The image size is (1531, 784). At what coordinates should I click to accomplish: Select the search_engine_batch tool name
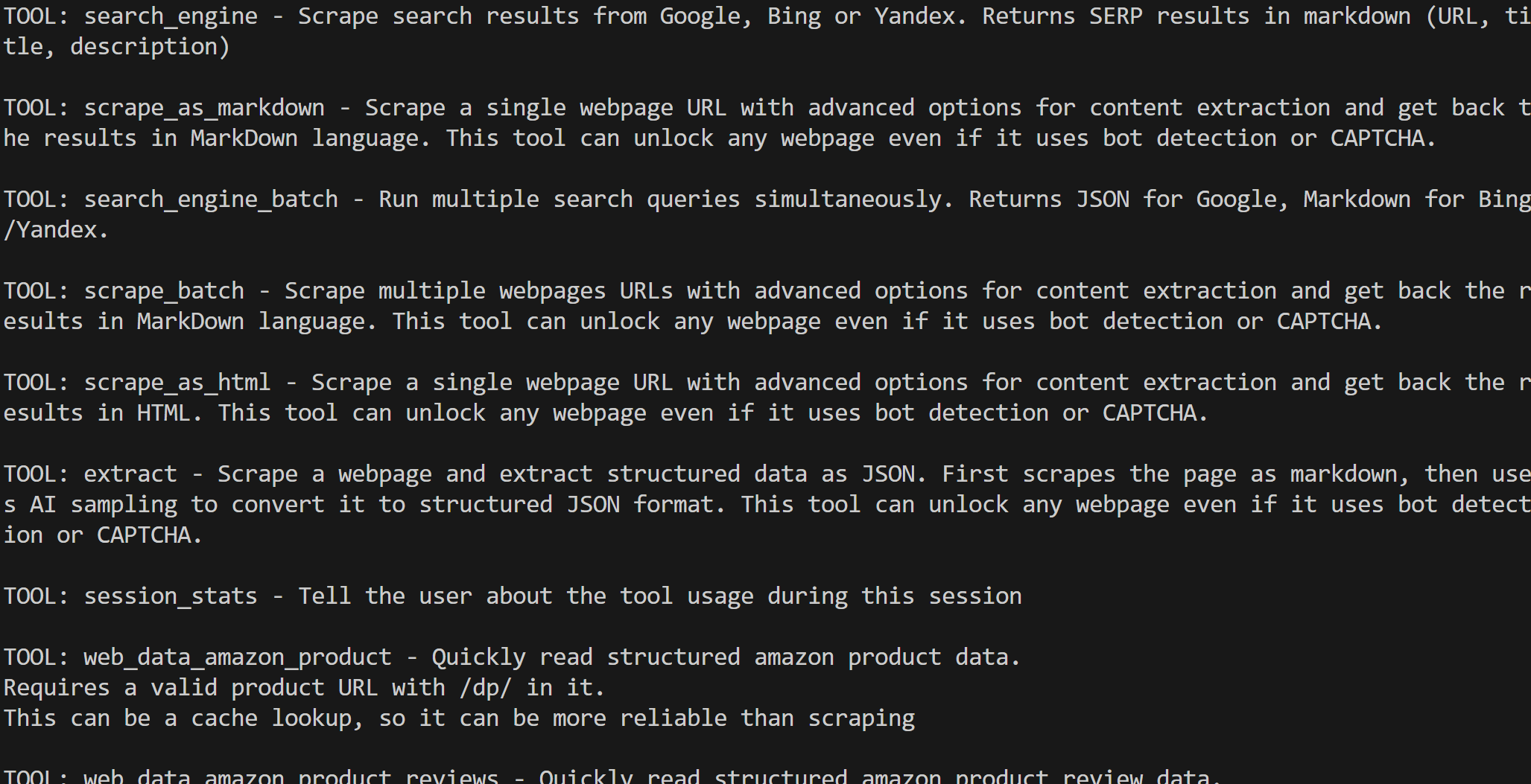tap(211, 199)
